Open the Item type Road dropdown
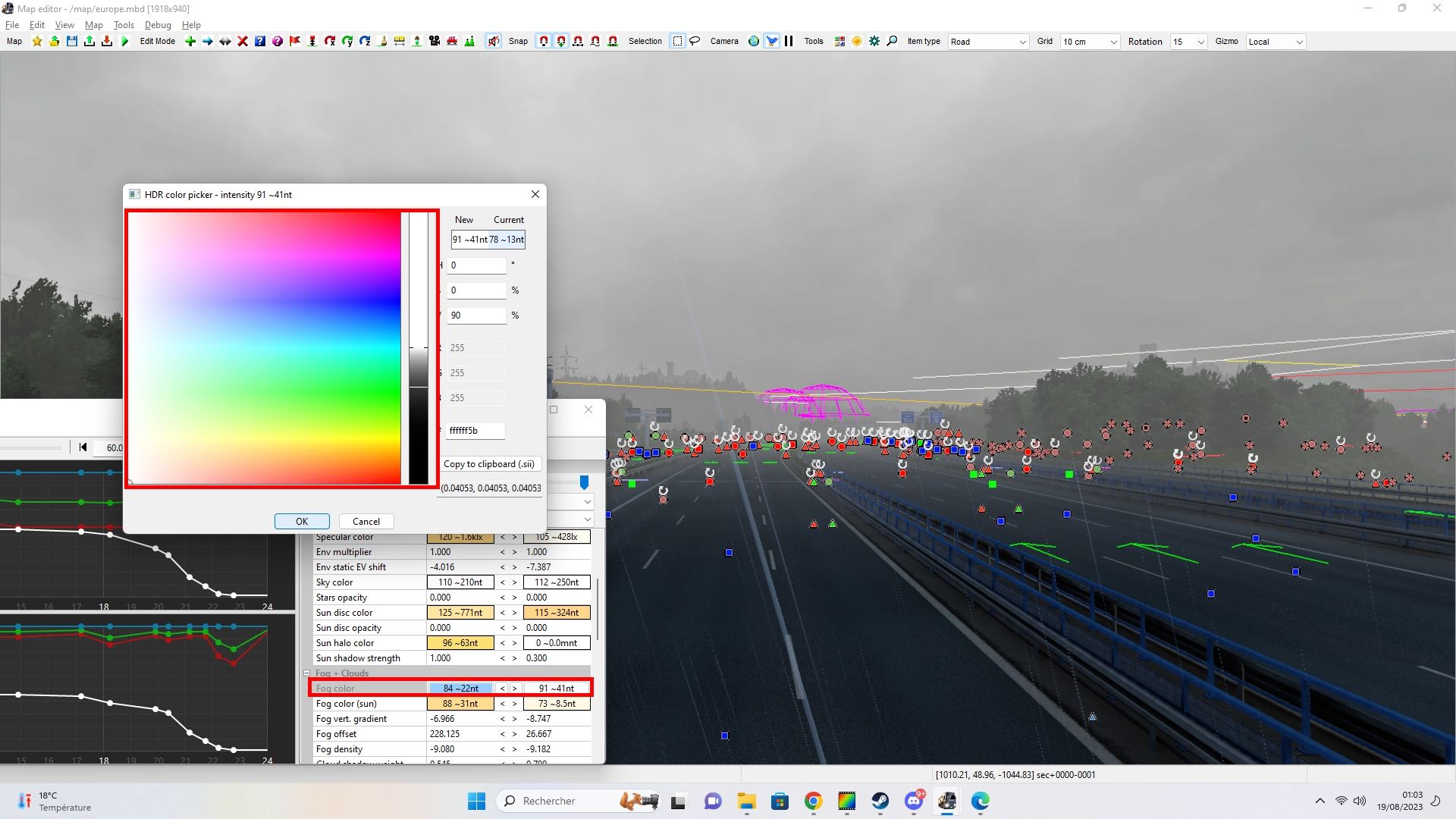Screen dimensions: 1456x819 (x=988, y=42)
